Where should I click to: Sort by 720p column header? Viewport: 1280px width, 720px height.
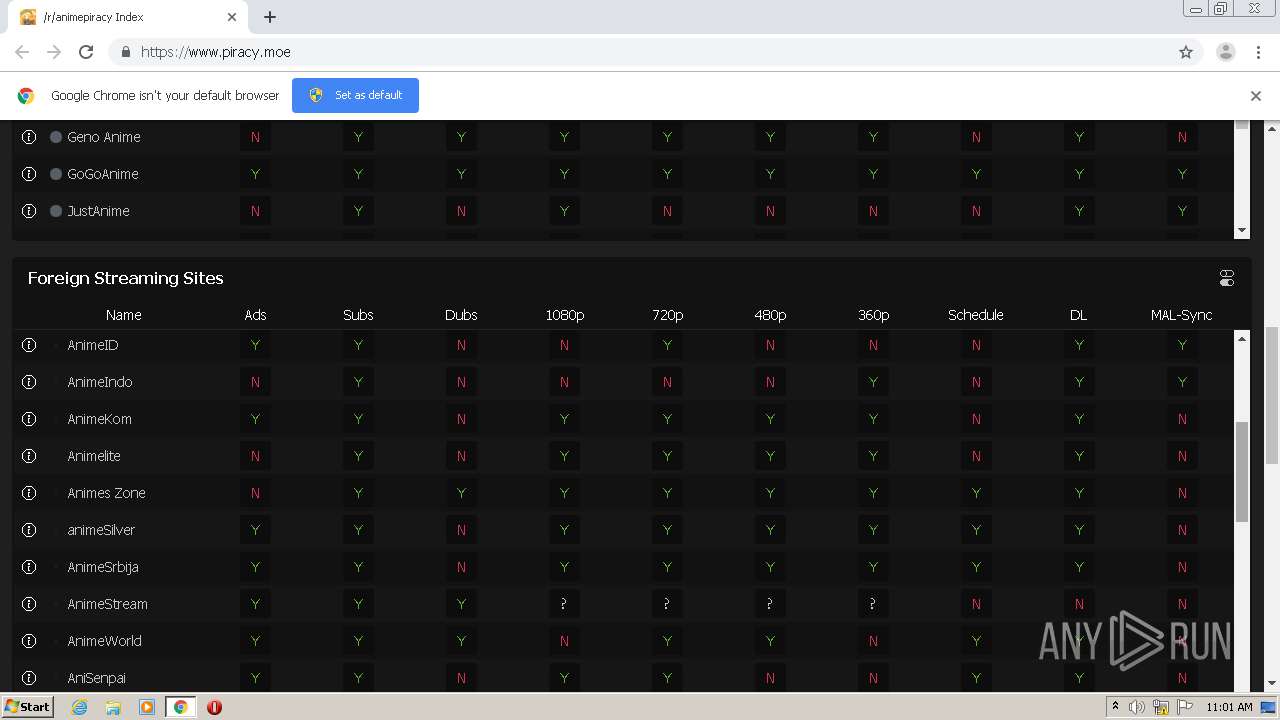pos(667,315)
